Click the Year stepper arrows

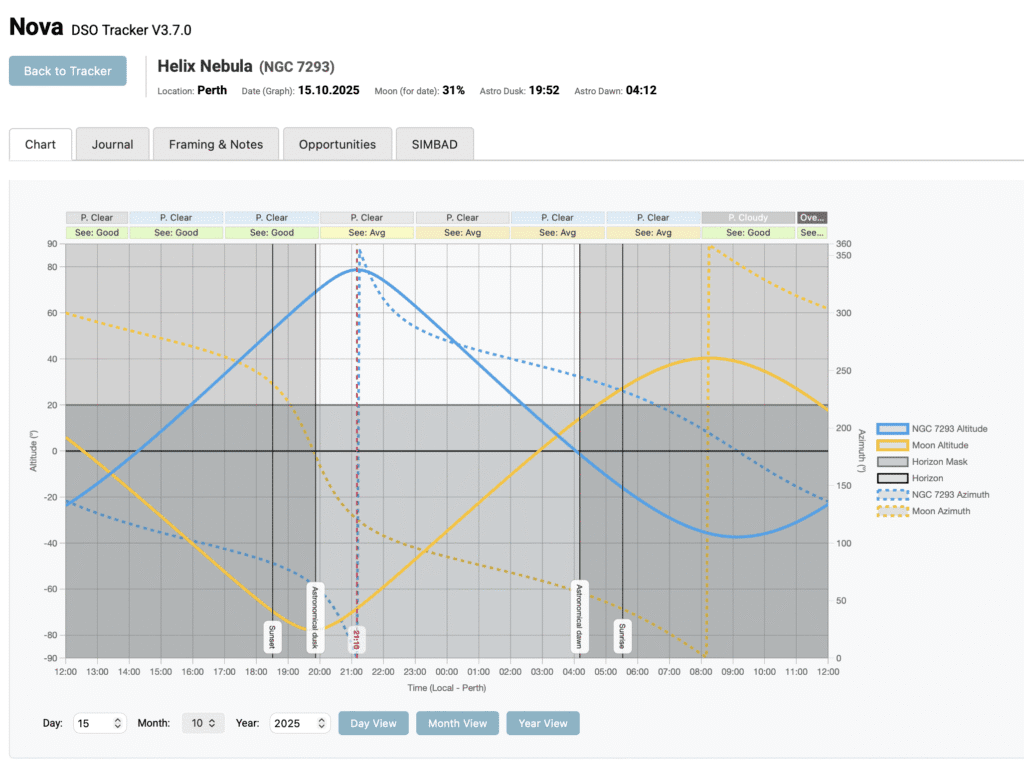click(x=321, y=723)
